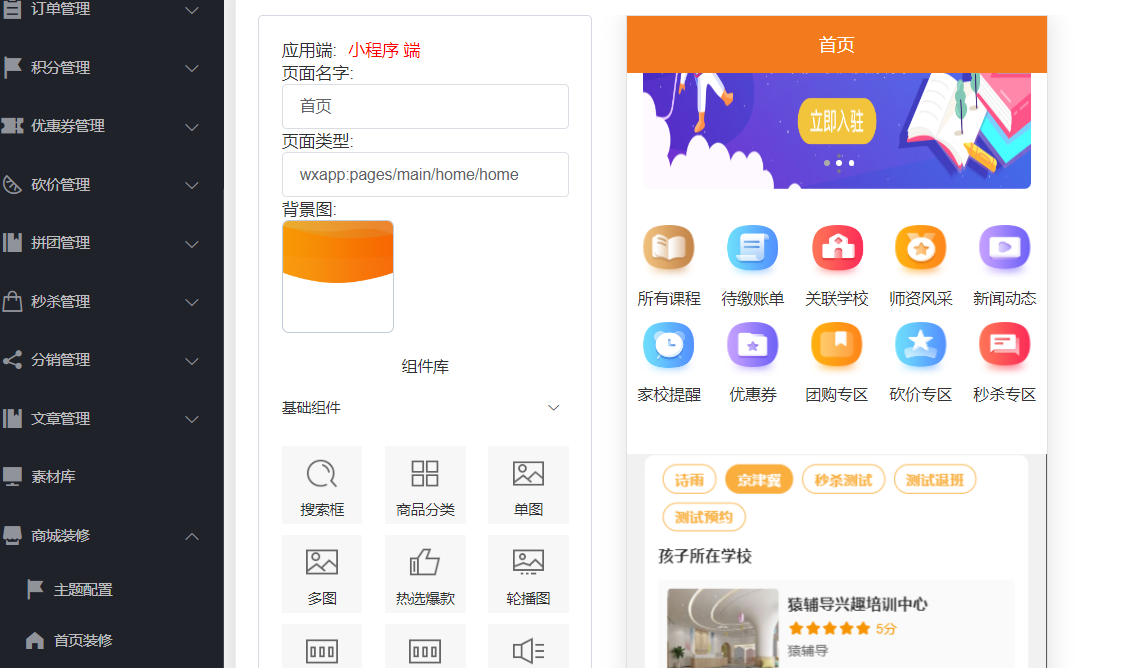Screen dimensions: 1133x668
Task: Click the 孩子所在学校 heading
Action: coord(705,556)
